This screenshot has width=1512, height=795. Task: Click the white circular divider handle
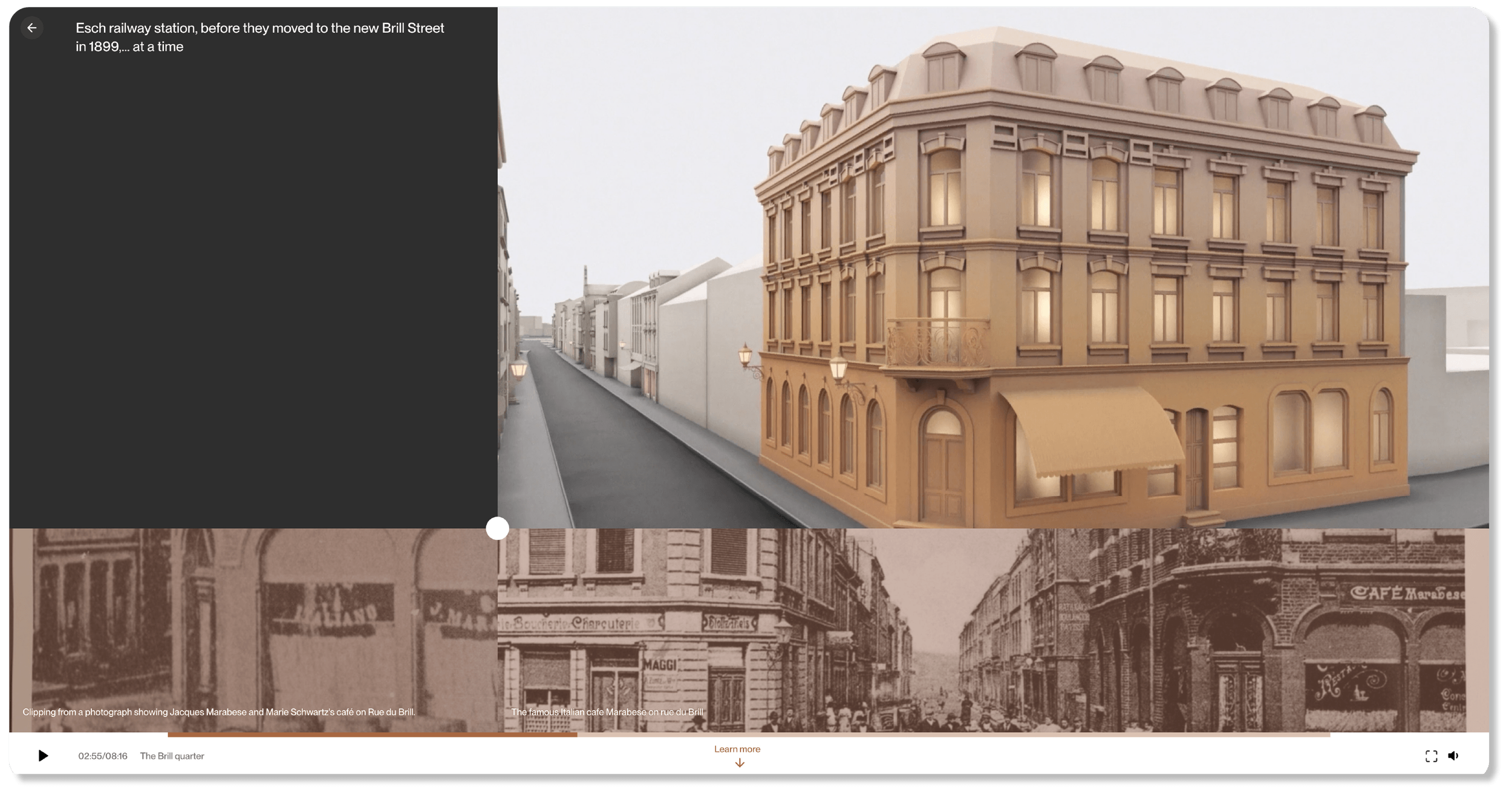497,528
